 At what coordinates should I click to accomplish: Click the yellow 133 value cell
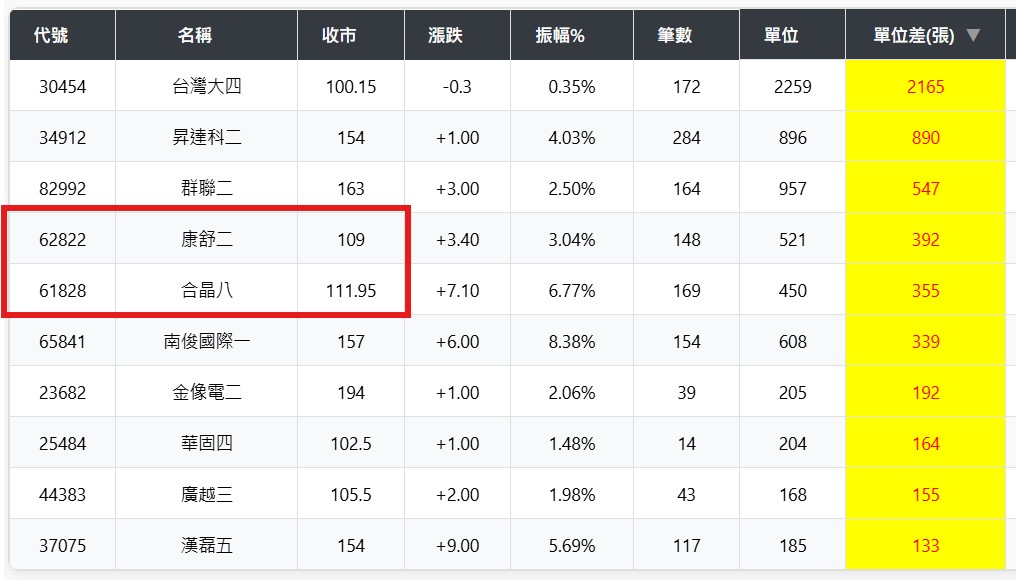pyautogui.click(x=925, y=546)
